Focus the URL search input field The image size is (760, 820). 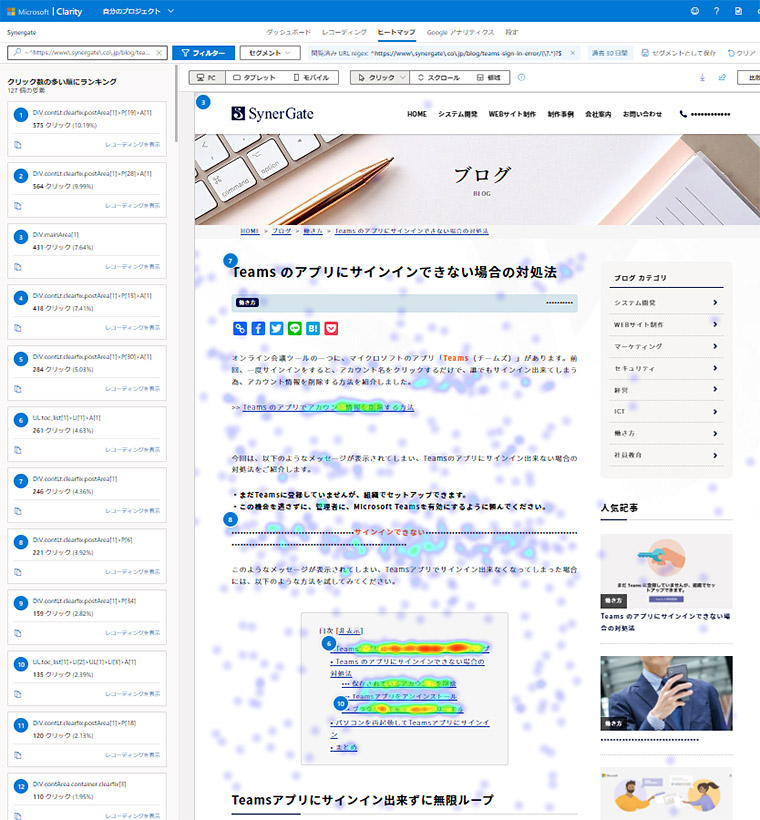[86, 53]
